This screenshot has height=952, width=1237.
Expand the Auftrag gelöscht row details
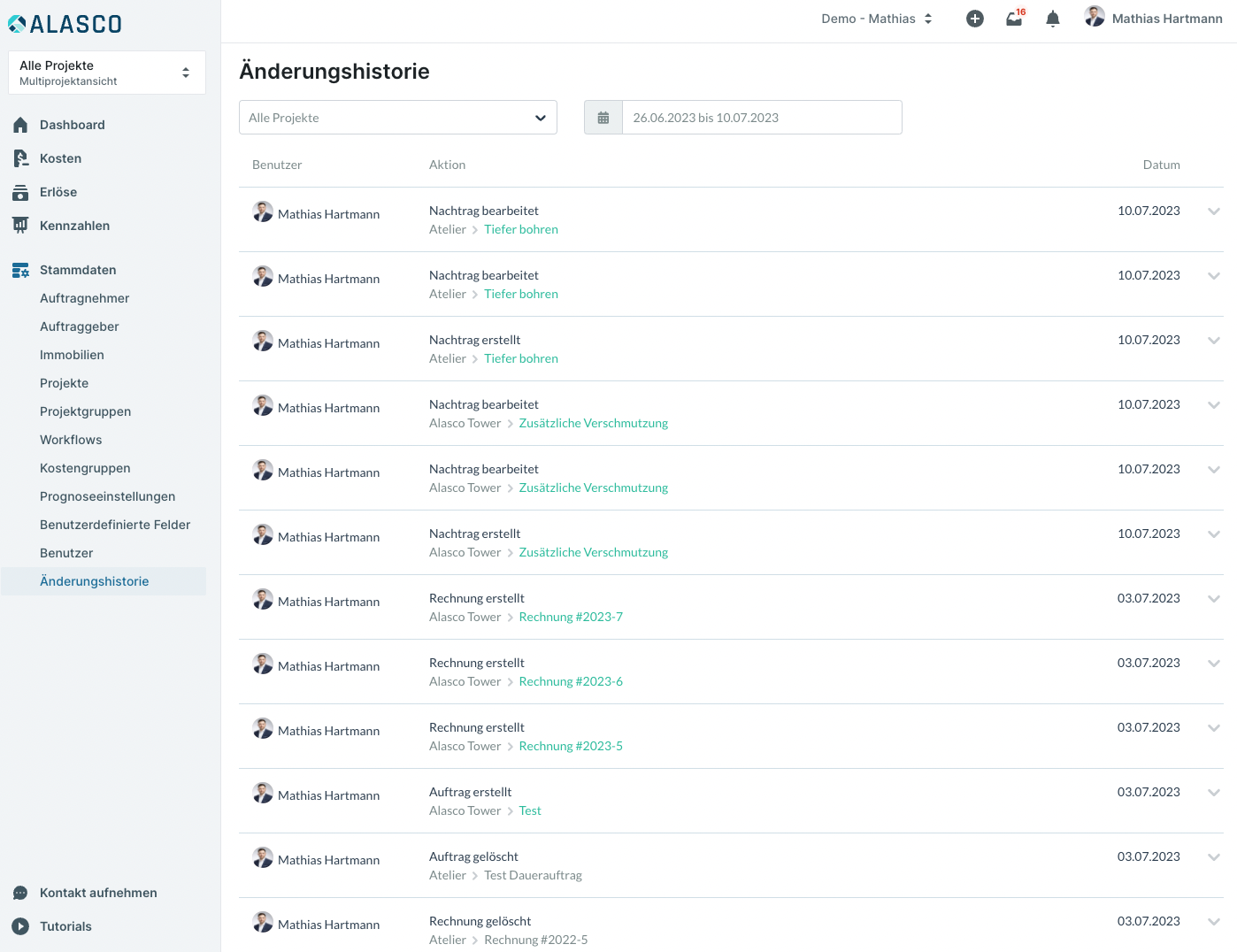(1213, 857)
